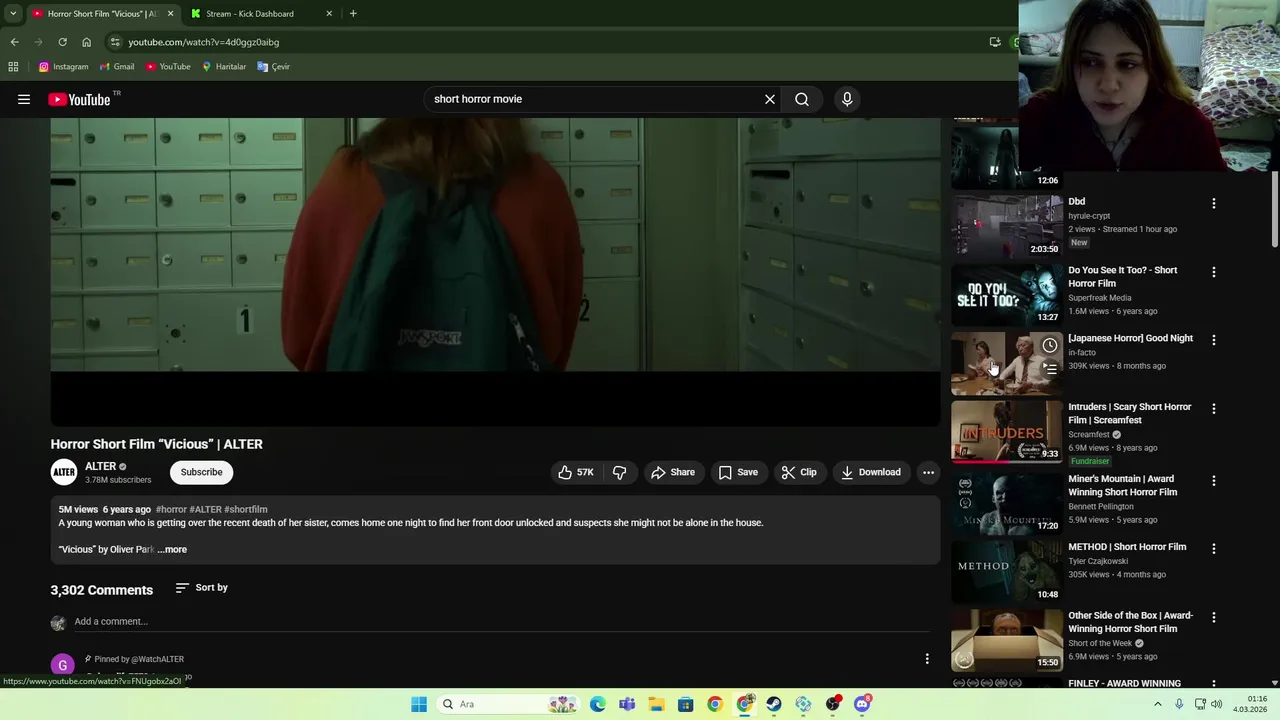
Task: Reload the current page
Action: tap(62, 42)
